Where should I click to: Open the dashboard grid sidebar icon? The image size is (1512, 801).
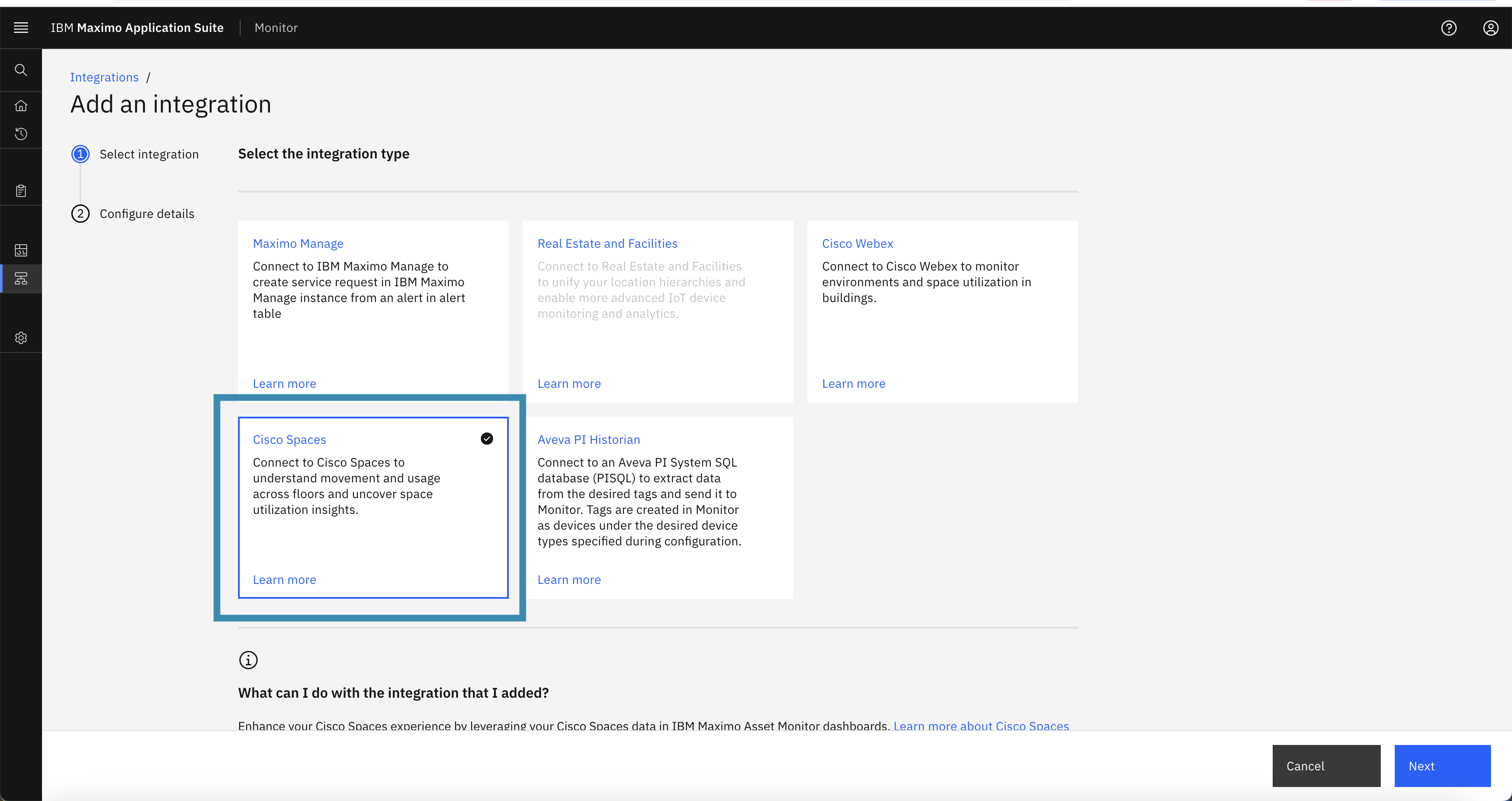(21, 250)
